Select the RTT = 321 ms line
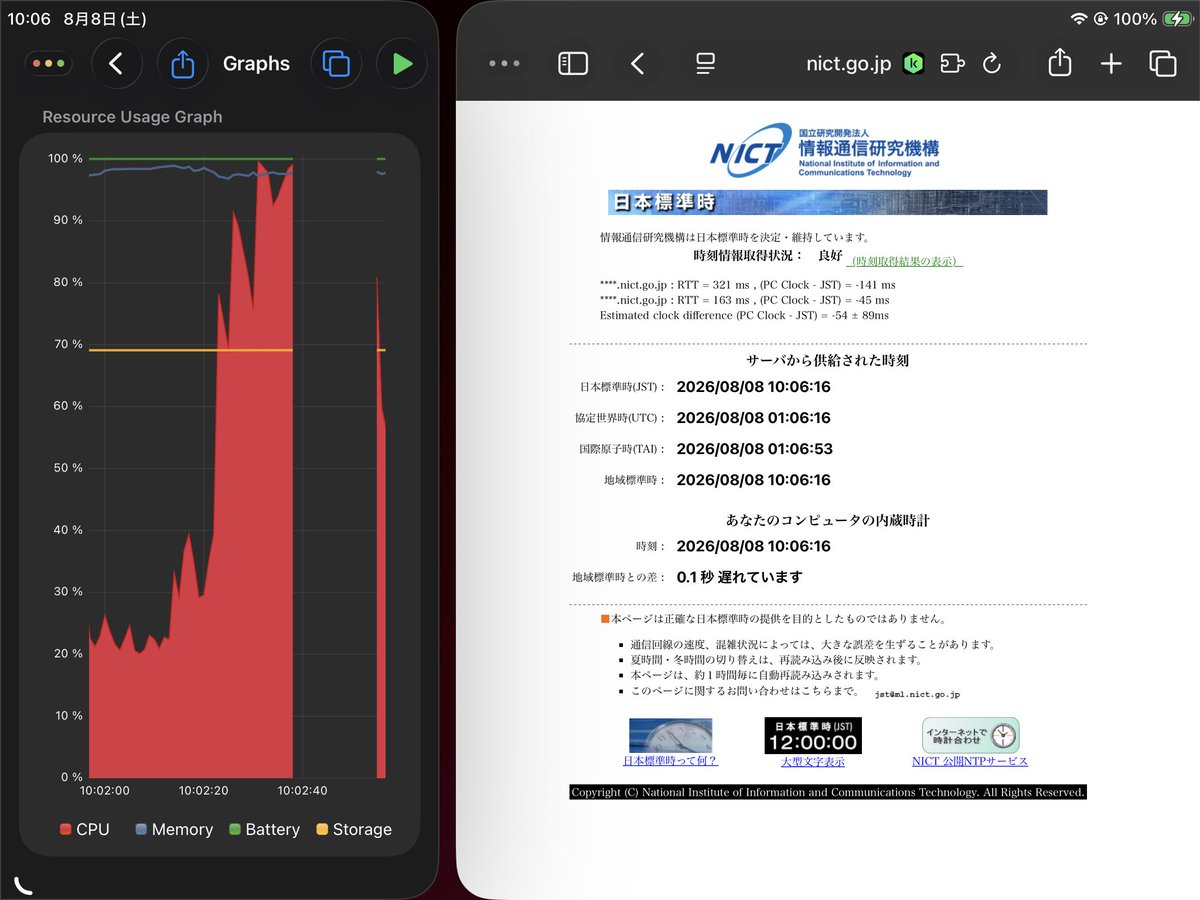This screenshot has height=900, width=1200. pos(747,285)
